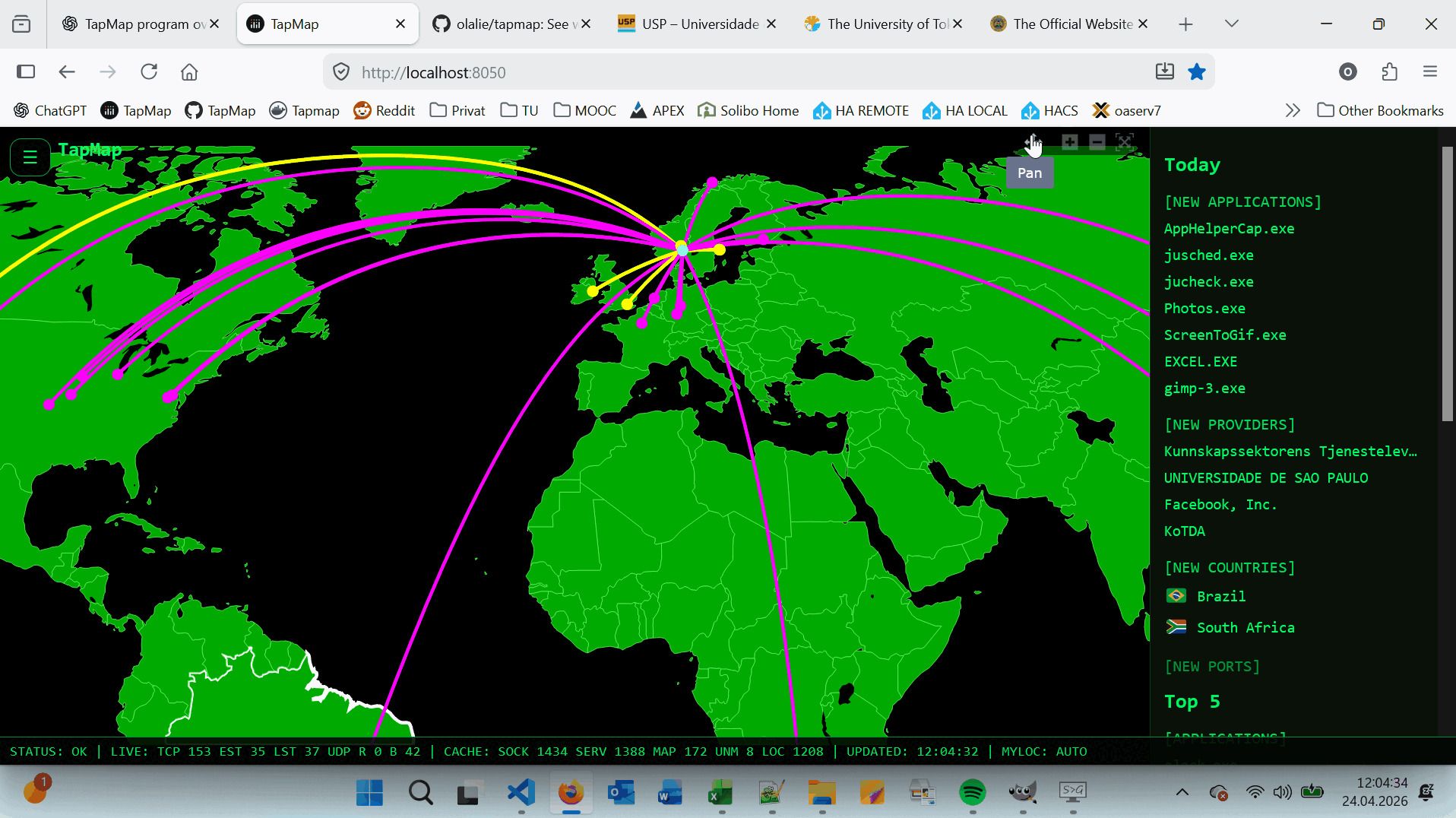Zoom in on the map
The image size is (1456, 818).
click(x=1069, y=142)
